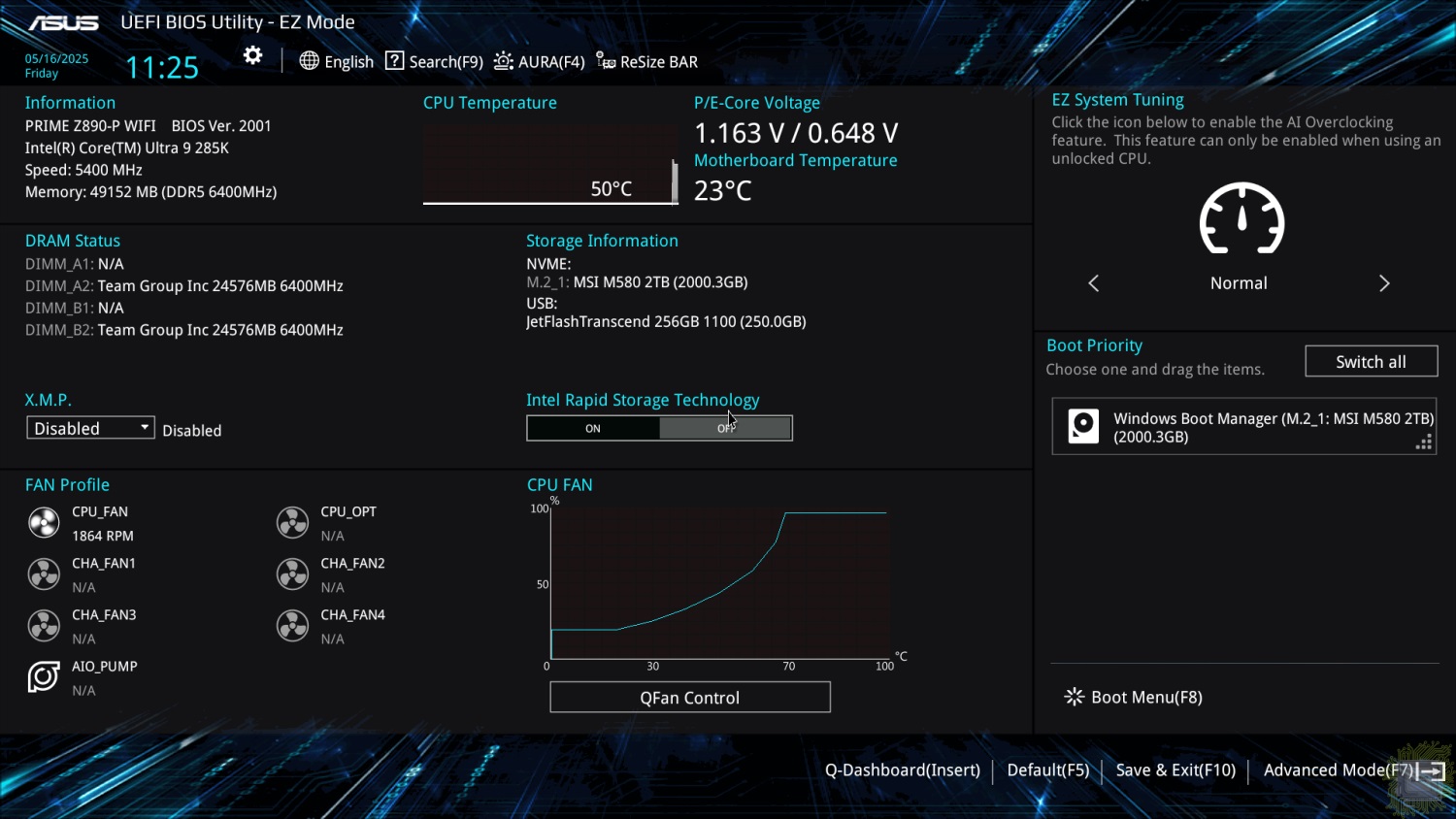The width and height of the screenshot is (1456, 819).
Task: Click the 1864 RPM fan speed
Action: 103,536
